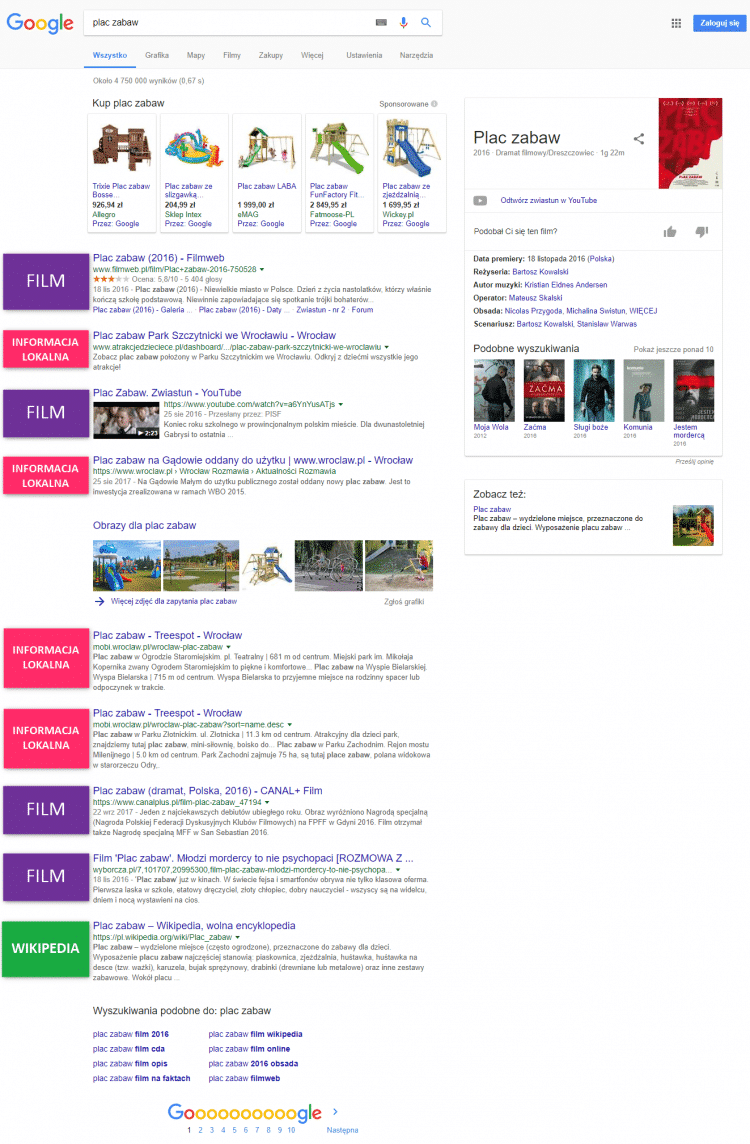Open dropdown arrow next to pl.wikipedia.org URL

point(238,938)
